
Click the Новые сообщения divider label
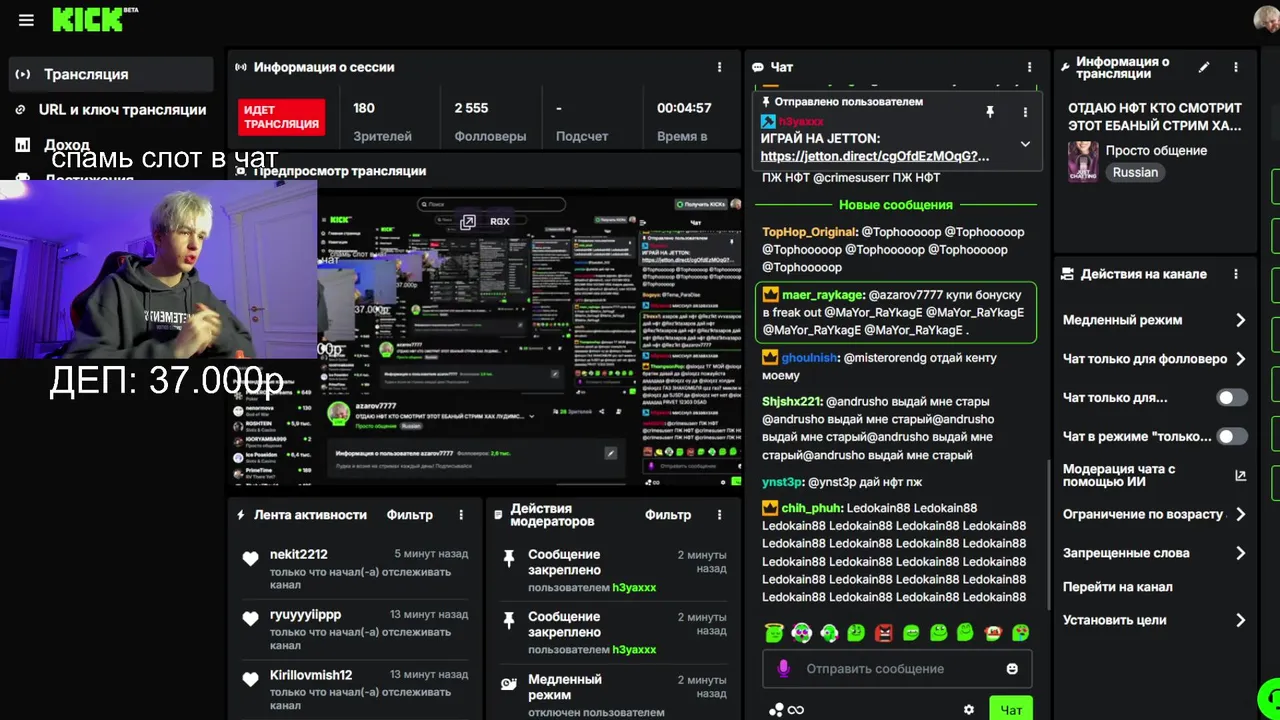point(896,205)
